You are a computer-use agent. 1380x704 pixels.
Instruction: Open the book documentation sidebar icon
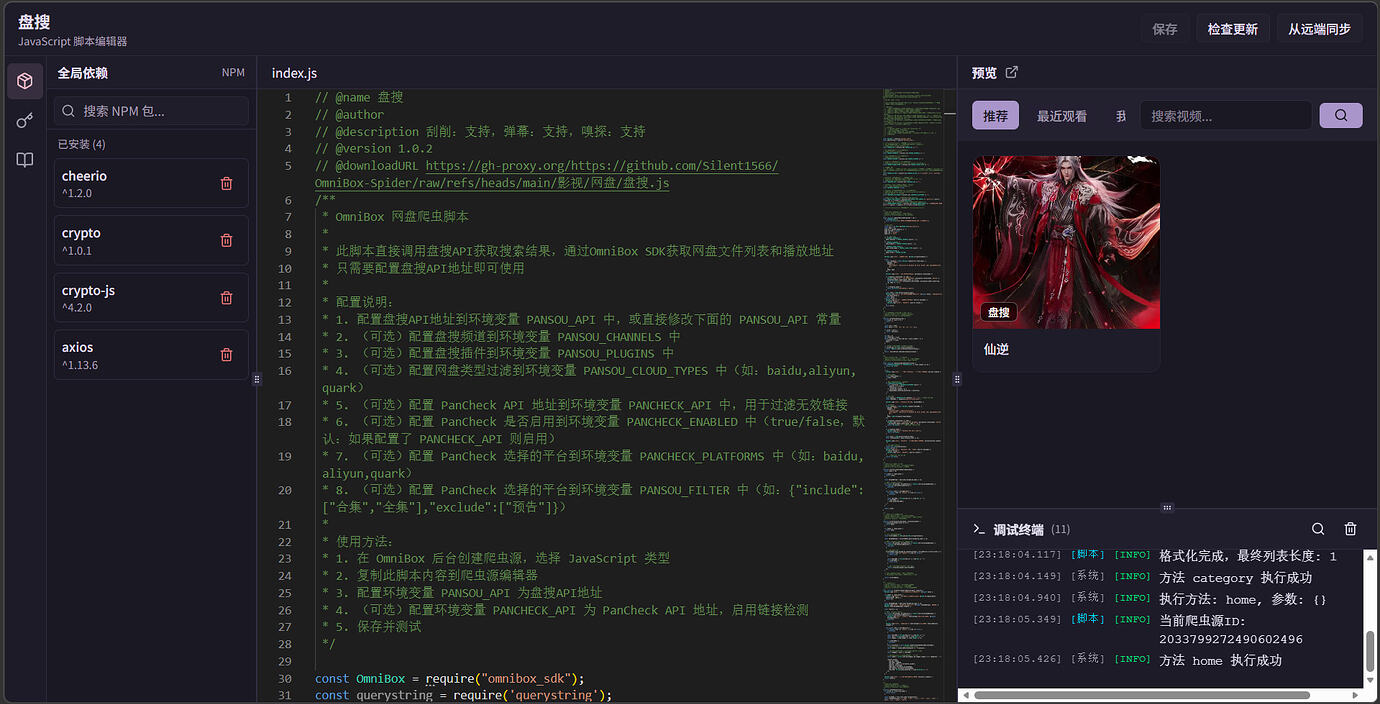pyautogui.click(x=25, y=160)
